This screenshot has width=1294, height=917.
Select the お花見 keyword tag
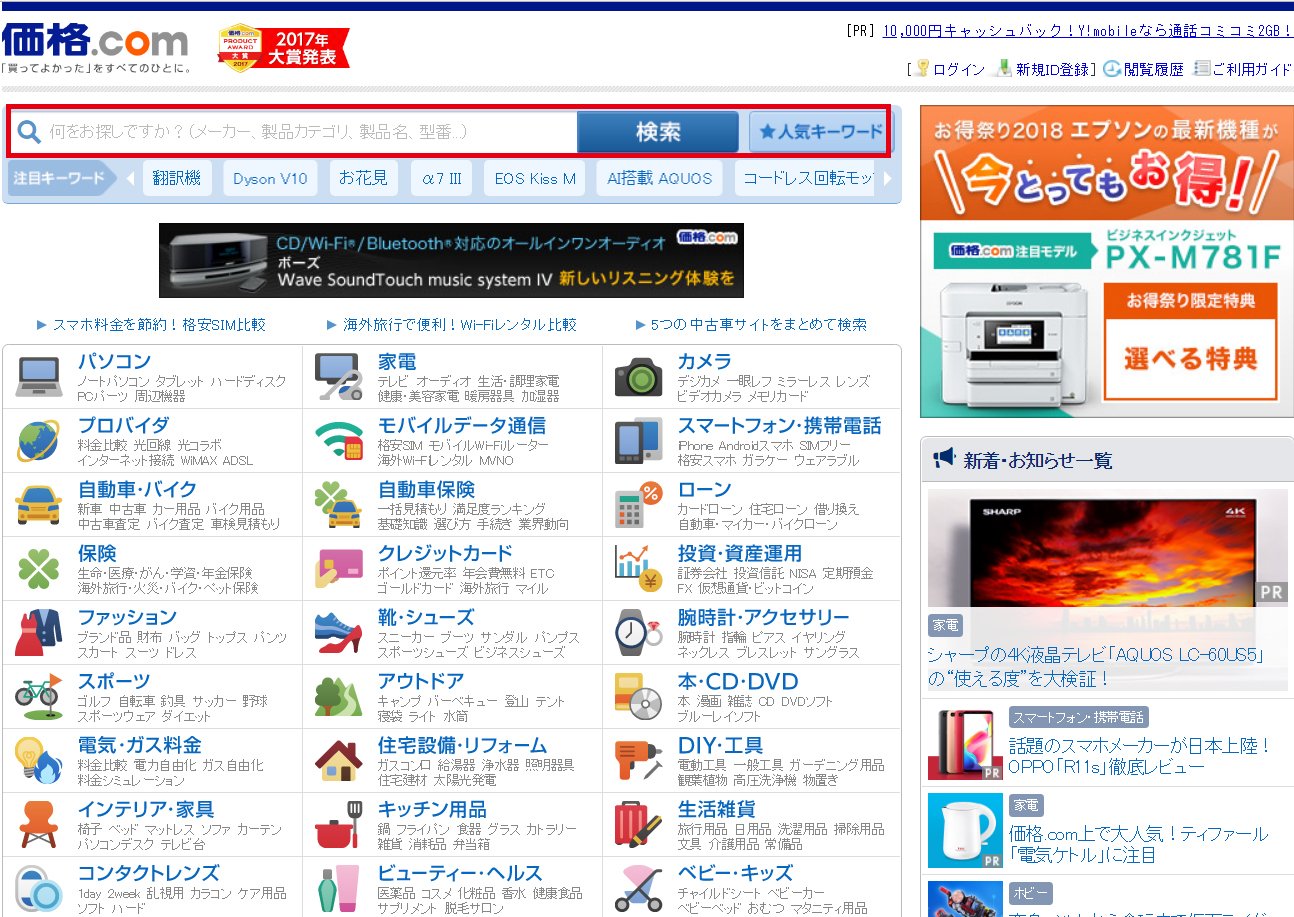(x=363, y=178)
